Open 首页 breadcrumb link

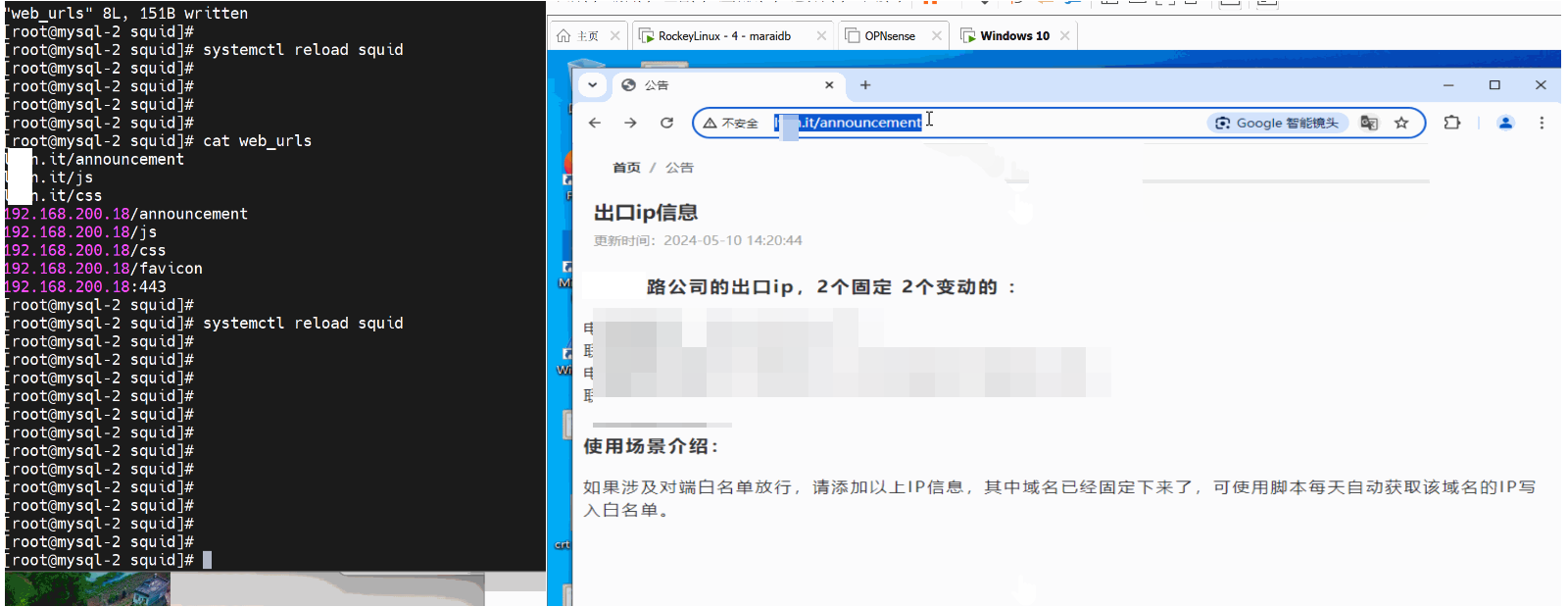click(x=626, y=168)
